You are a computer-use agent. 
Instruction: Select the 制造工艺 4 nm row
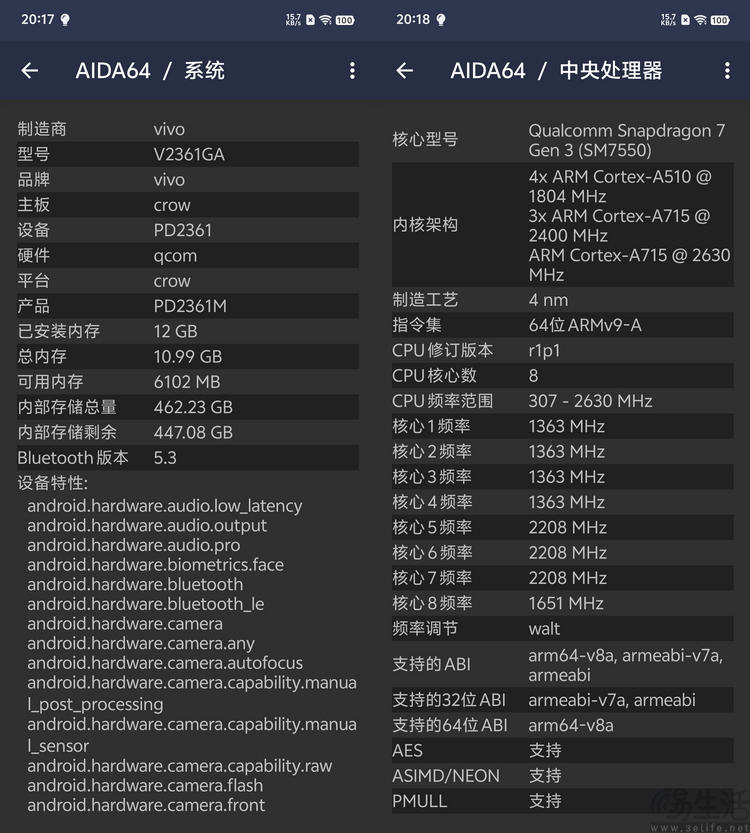tap(562, 300)
